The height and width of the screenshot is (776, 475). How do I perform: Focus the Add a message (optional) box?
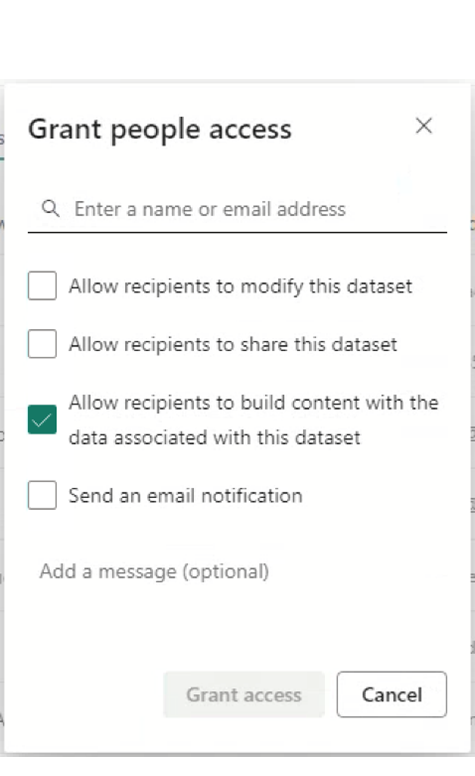pos(237,572)
